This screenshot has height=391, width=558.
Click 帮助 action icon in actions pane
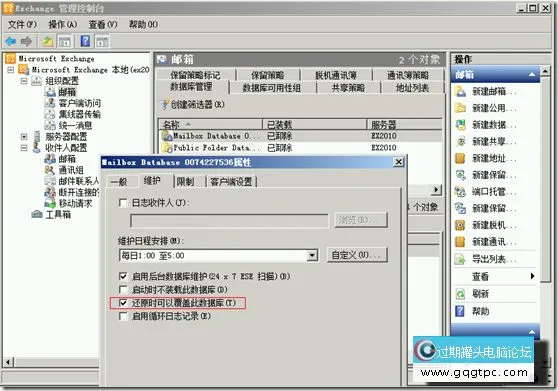[x=460, y=311]
